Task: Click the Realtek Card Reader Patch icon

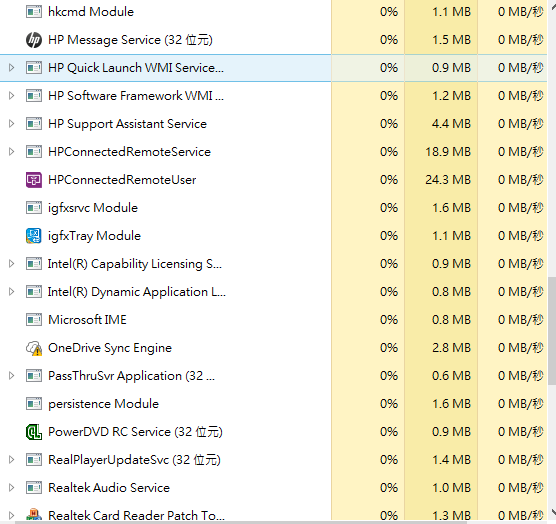Action: pyautogui.click(x=34, y=515)
